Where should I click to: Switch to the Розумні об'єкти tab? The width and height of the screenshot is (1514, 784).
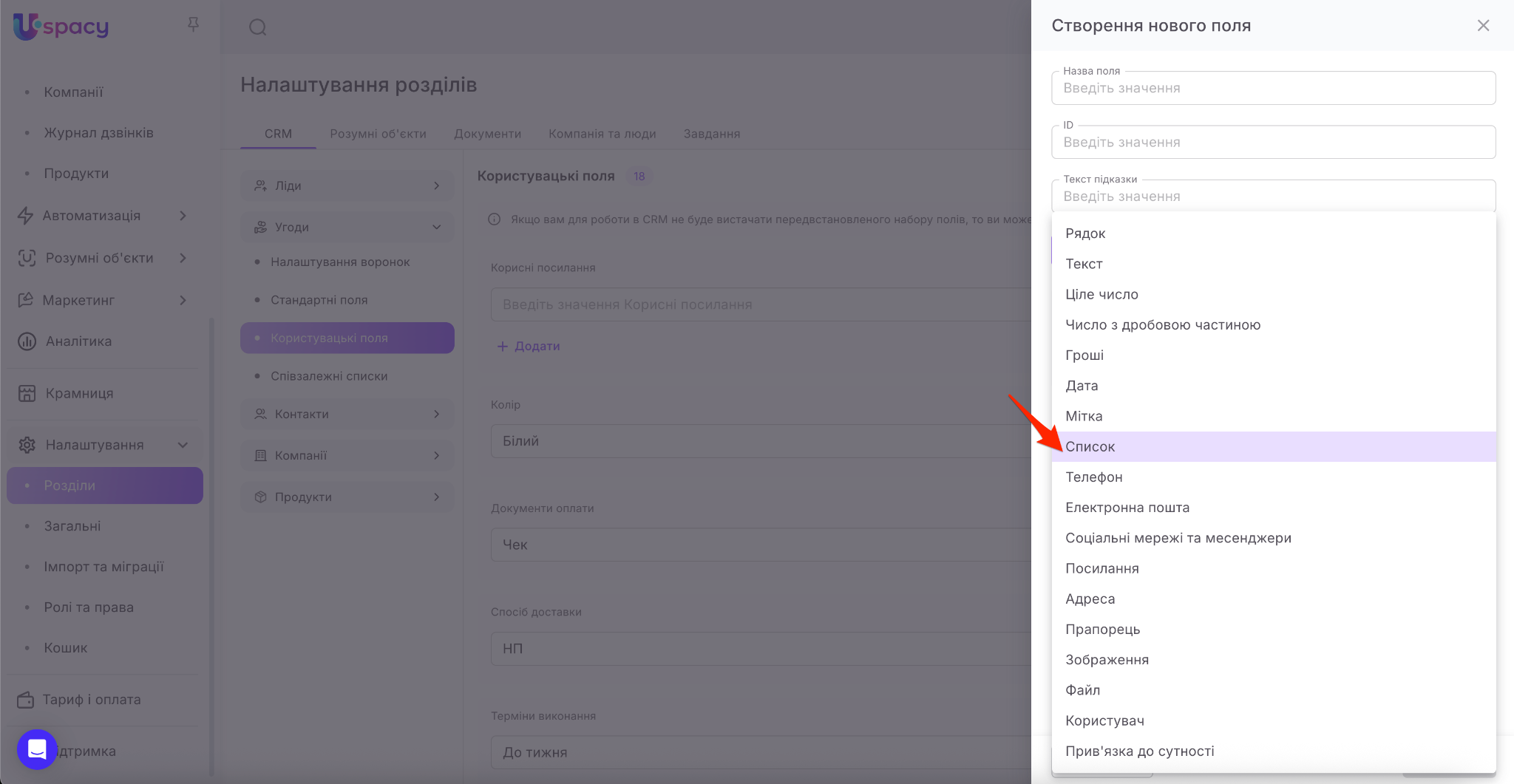click(378, 134)
